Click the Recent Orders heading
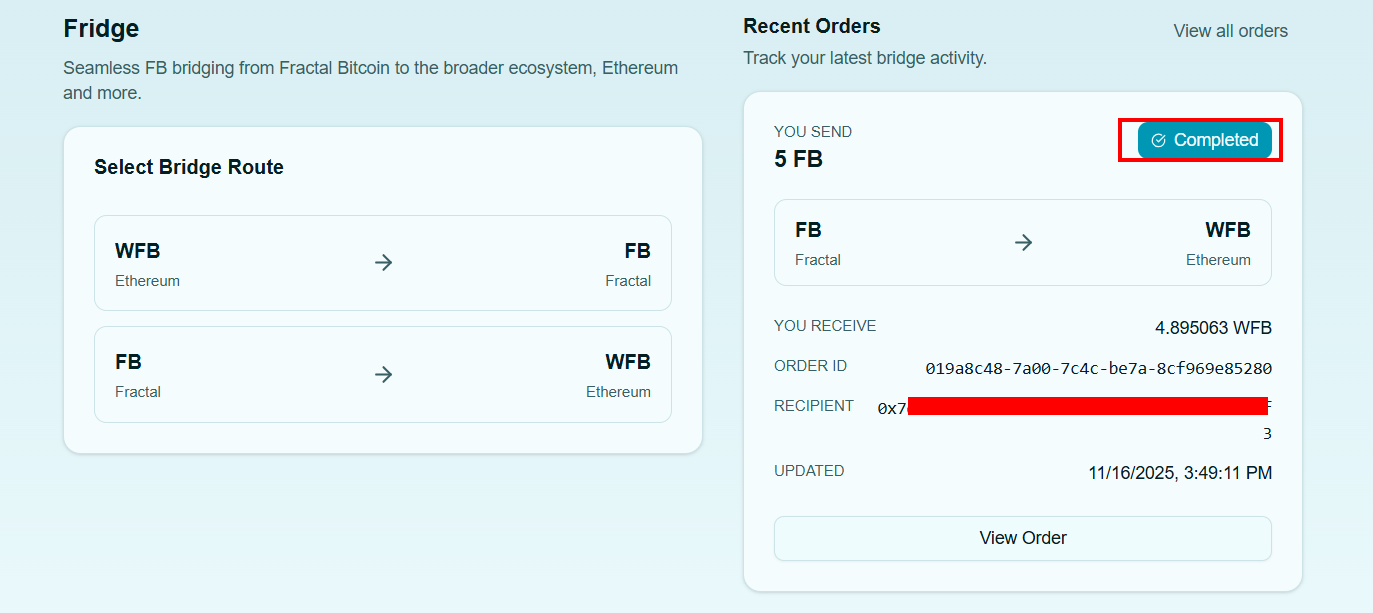This screenshot has height=613, width=1373. click(x=811, y=27)
